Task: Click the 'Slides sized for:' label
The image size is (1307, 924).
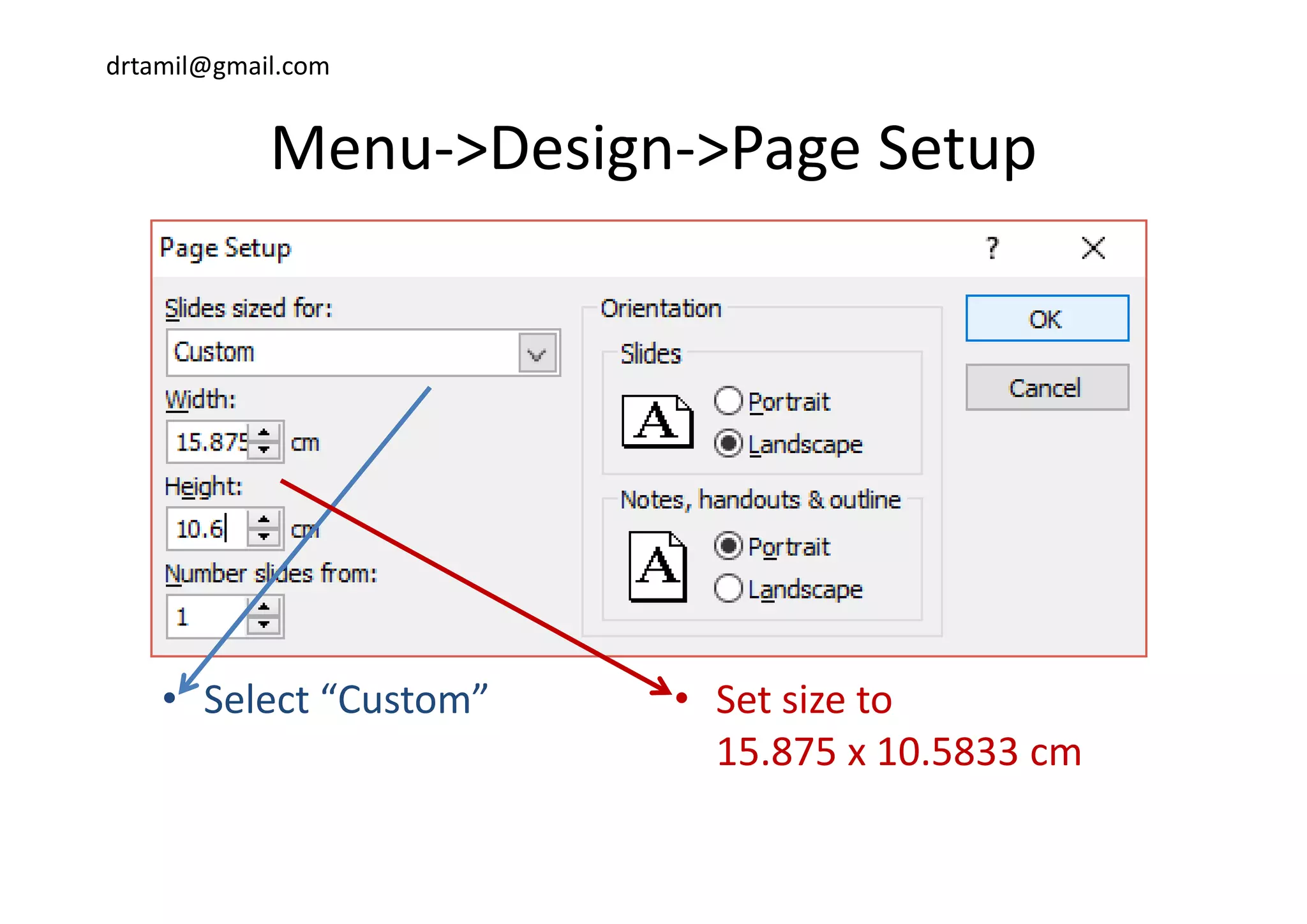Action: (x=248, y=308)
